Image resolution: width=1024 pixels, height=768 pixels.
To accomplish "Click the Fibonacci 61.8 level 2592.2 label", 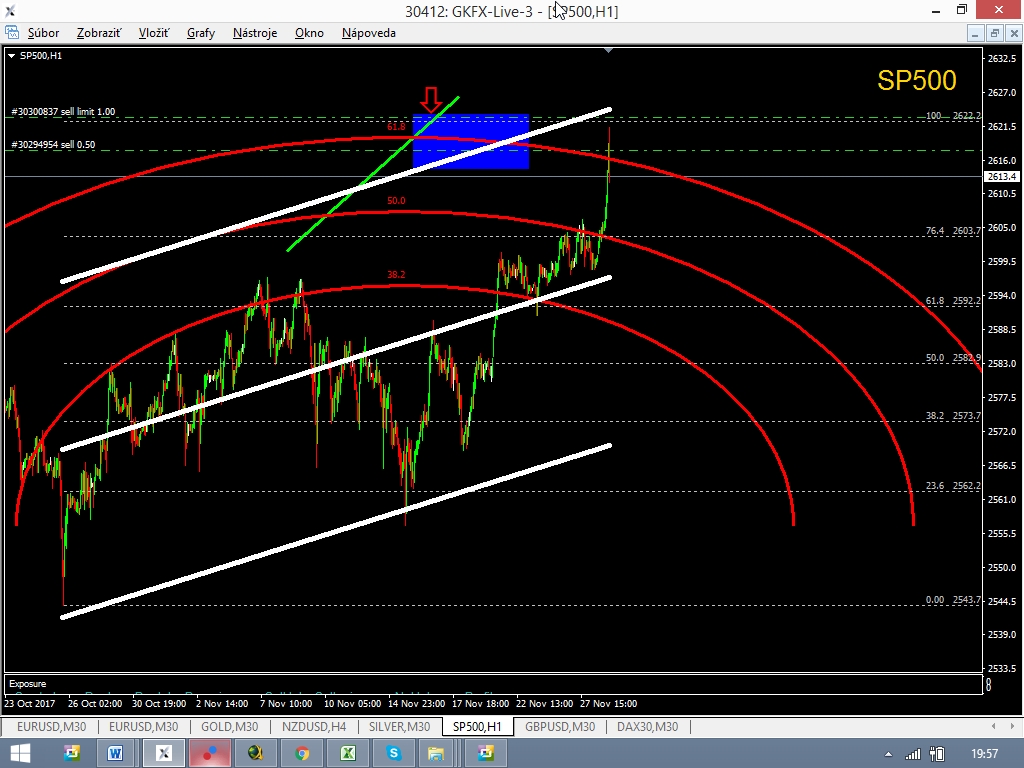I will click(x=953, y=300).
